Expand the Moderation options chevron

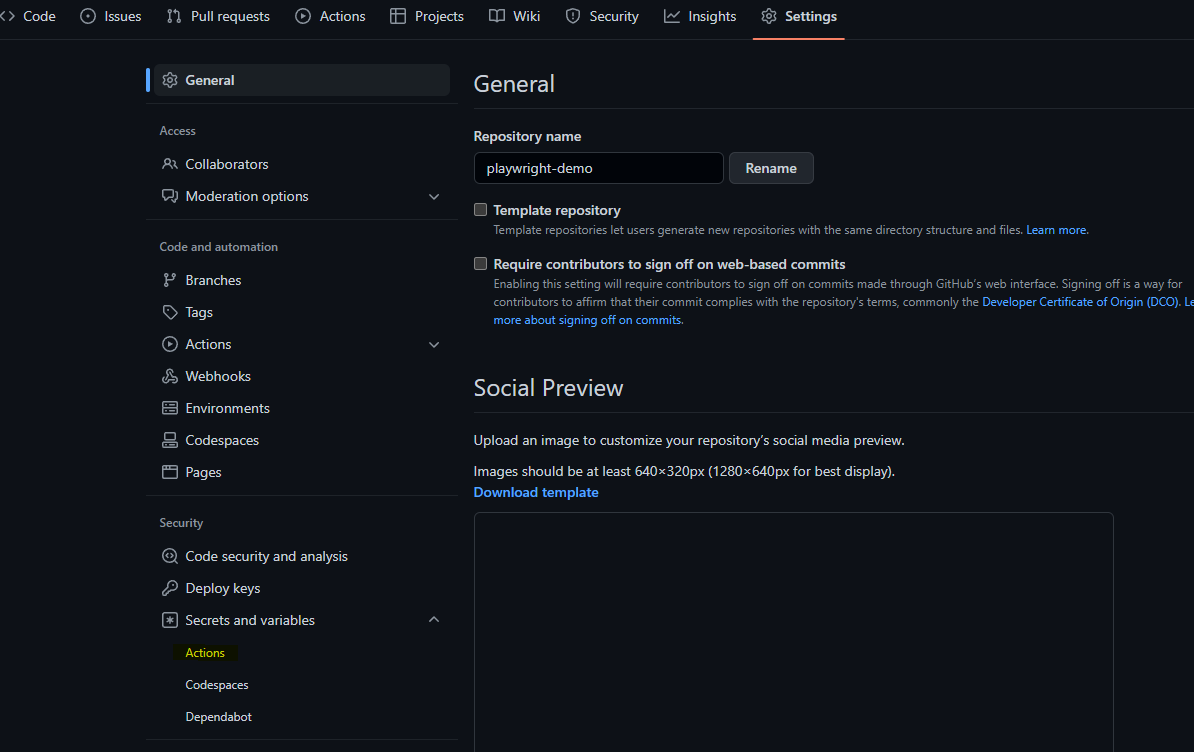tap(434, 196)
